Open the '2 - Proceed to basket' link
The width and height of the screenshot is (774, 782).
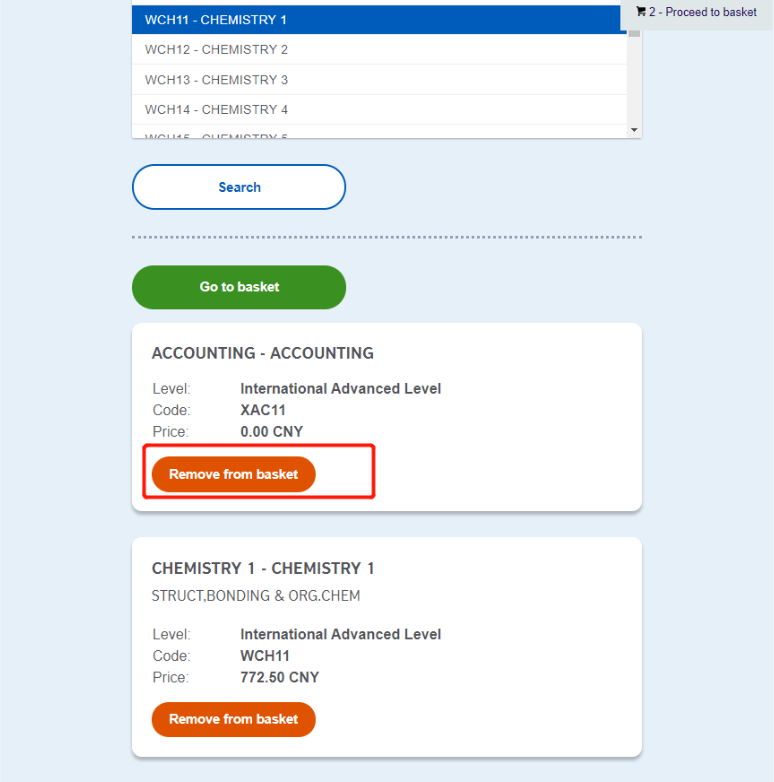(x=703, y=12)
